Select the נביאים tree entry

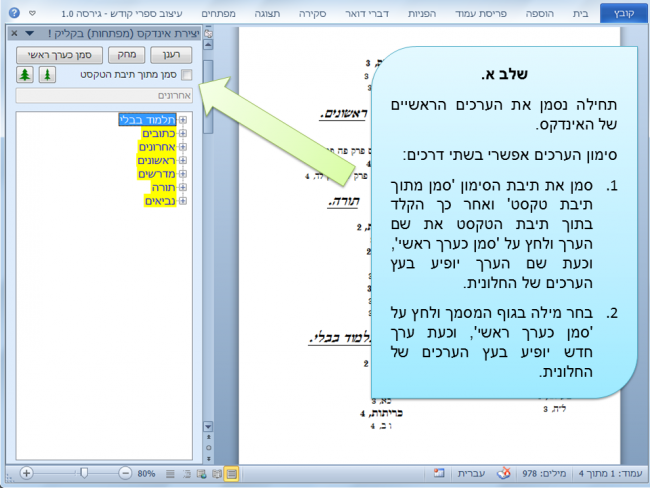tap(160, 201)
